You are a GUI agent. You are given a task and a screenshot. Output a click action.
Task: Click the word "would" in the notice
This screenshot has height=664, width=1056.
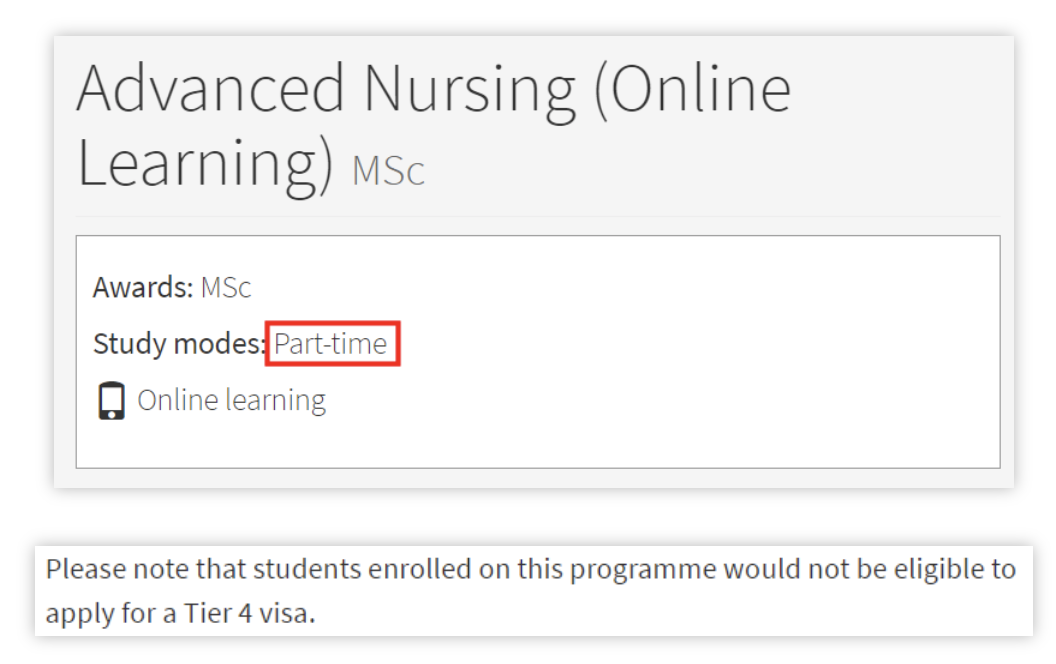click(761, 569)
